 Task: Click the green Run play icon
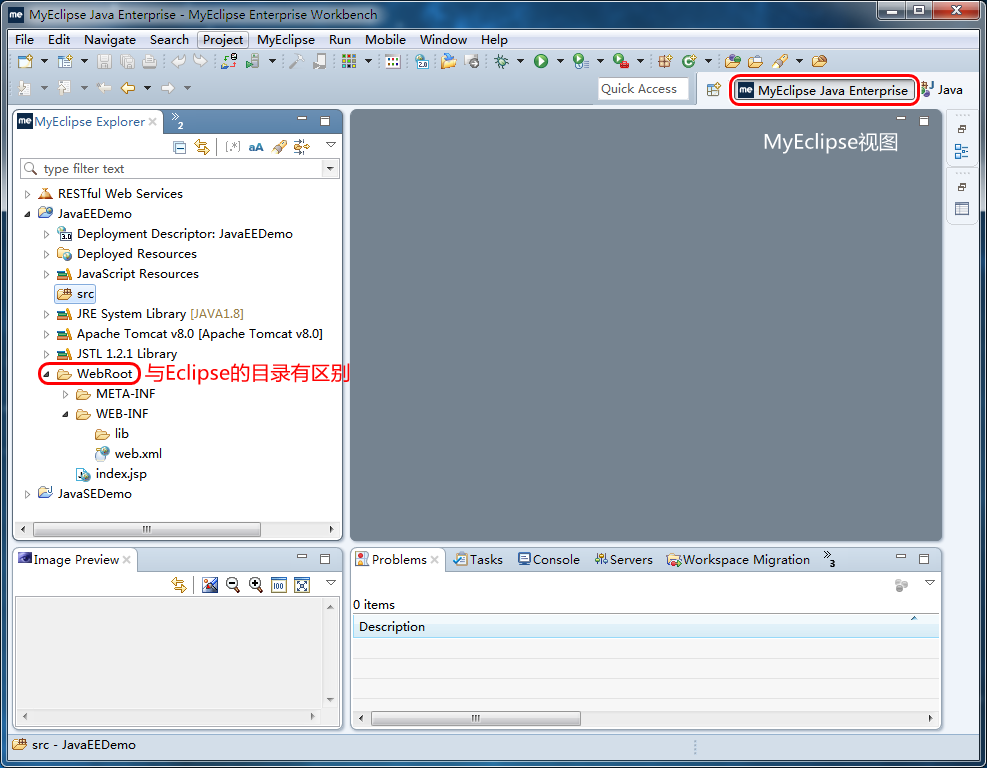[541, 61]
